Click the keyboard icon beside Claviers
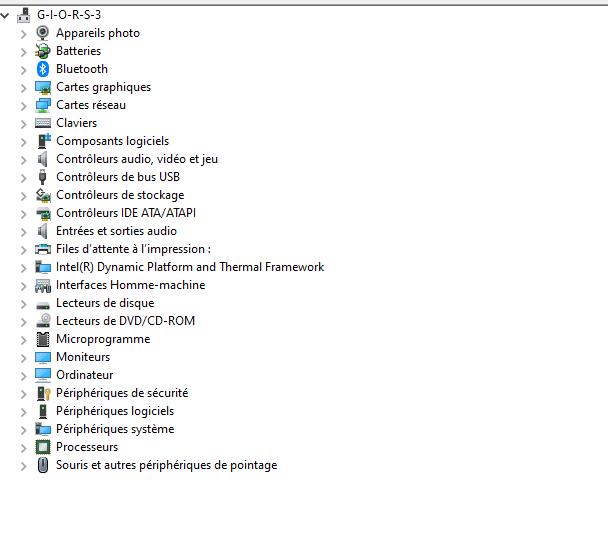 point(43,123)
